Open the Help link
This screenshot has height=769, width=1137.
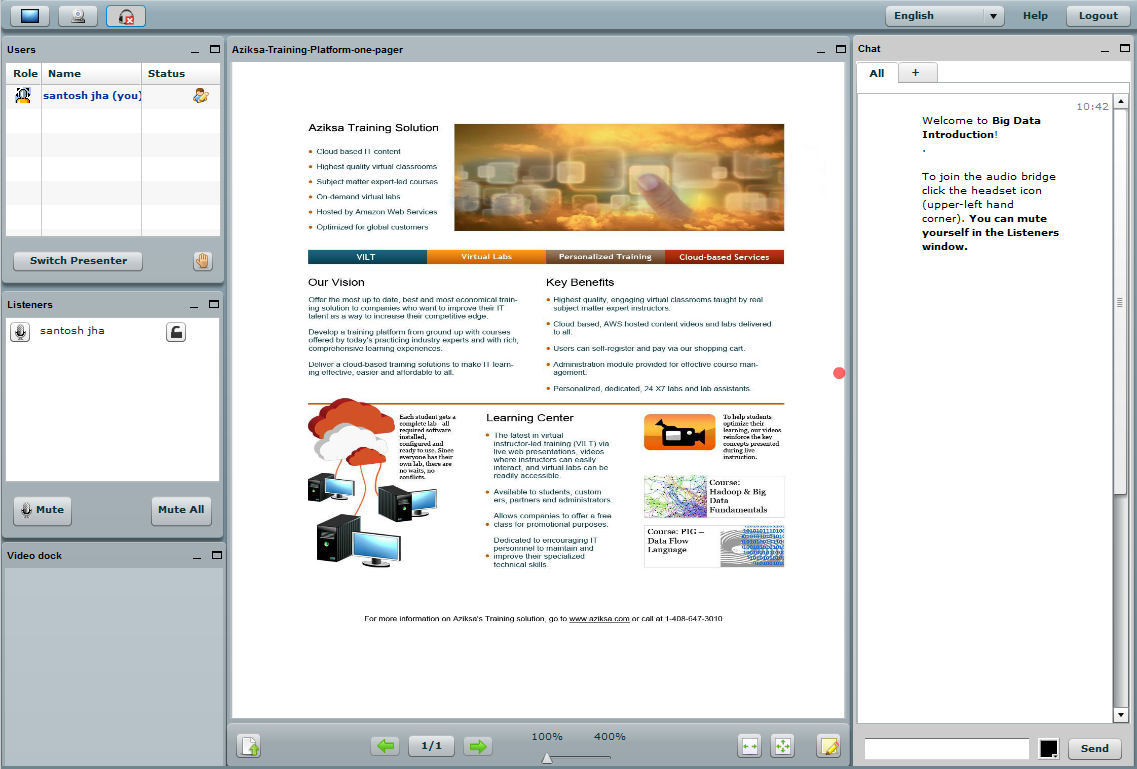click(x=1035, y=16)
